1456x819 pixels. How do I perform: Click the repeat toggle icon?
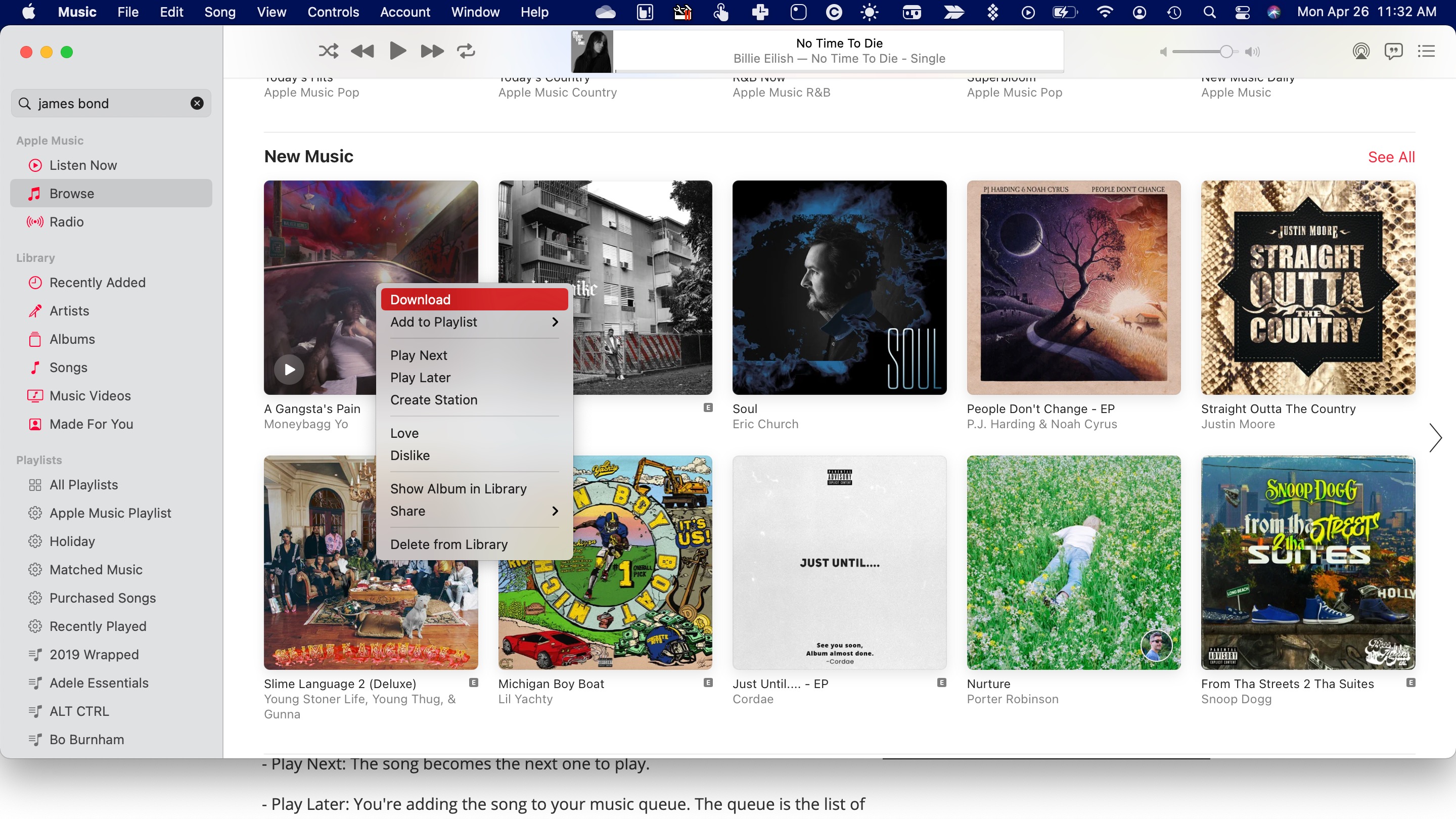(467, 51)
